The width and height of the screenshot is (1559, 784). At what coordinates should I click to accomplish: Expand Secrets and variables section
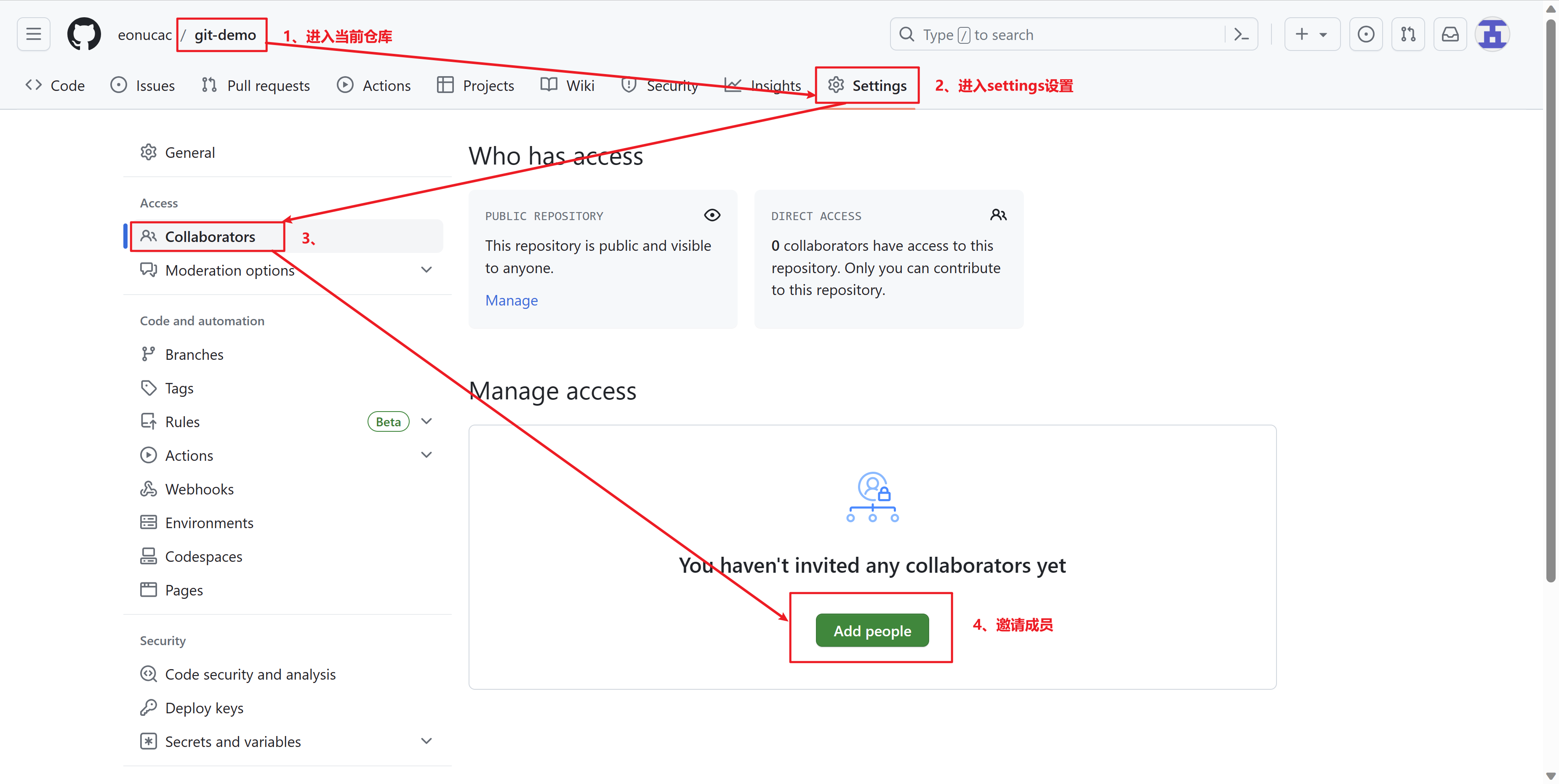(426, 741)
